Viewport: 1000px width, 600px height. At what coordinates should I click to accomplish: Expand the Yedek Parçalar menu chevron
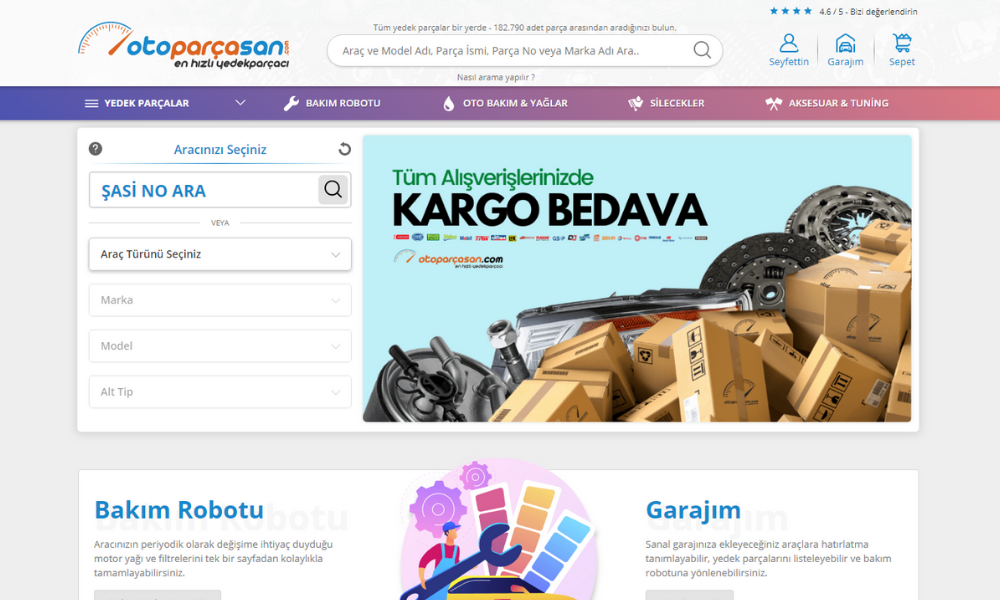click(x=240, y=103)
